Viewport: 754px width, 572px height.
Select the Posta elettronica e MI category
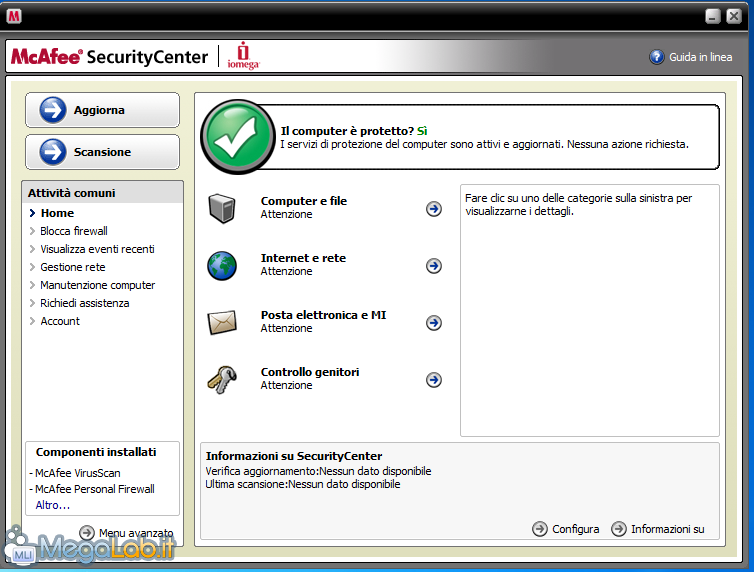[324, 315]
